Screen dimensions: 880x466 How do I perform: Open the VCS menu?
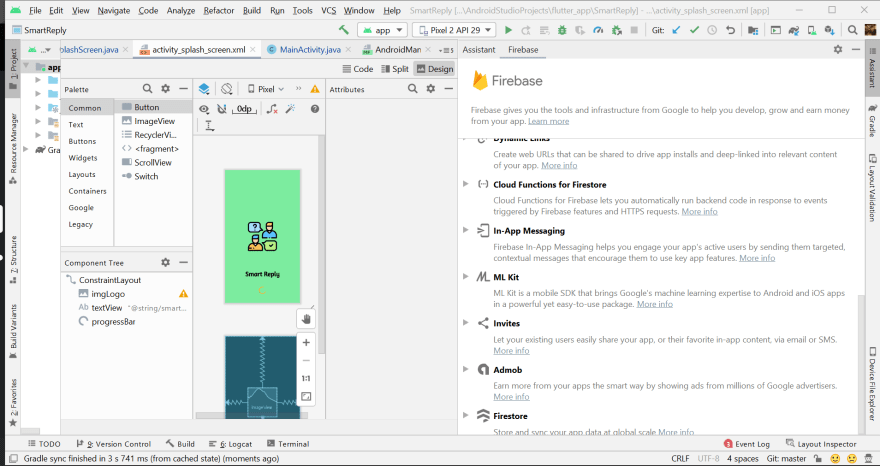[x=328, y=10]
